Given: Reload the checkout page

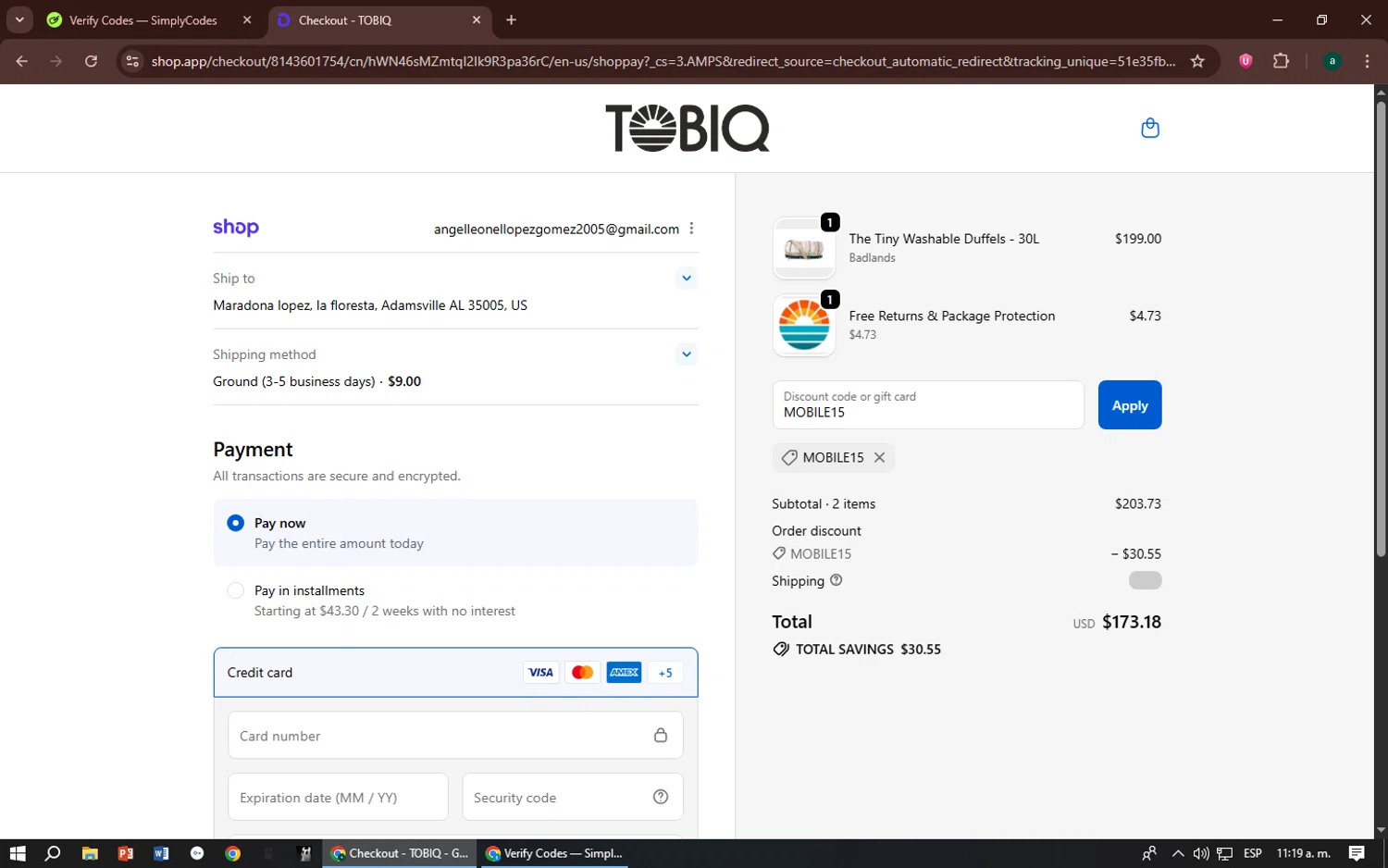Looking at the screenshot, I should pyautogui.click(x=91, y=61).
